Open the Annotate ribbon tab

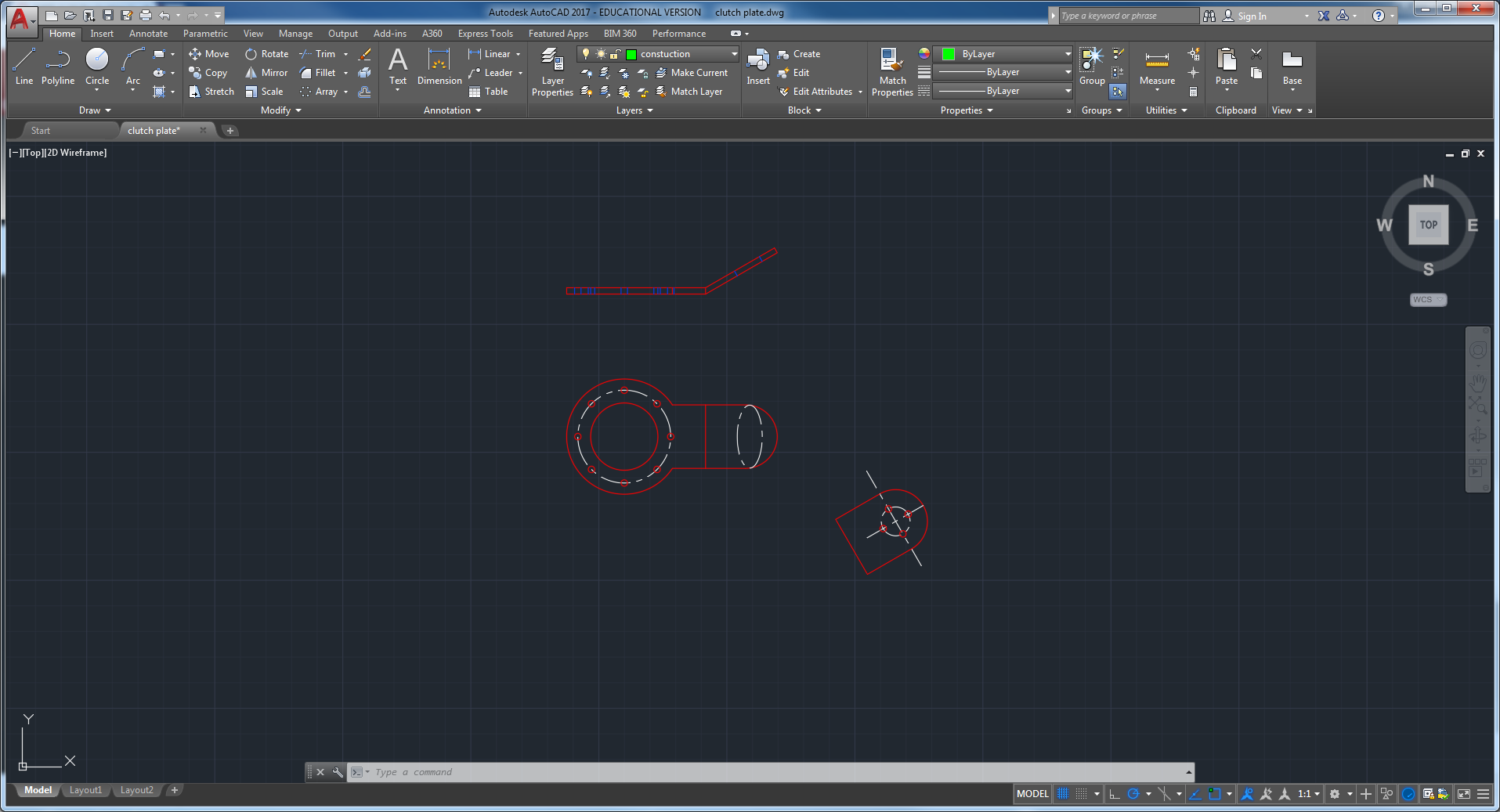pos(147,33)
